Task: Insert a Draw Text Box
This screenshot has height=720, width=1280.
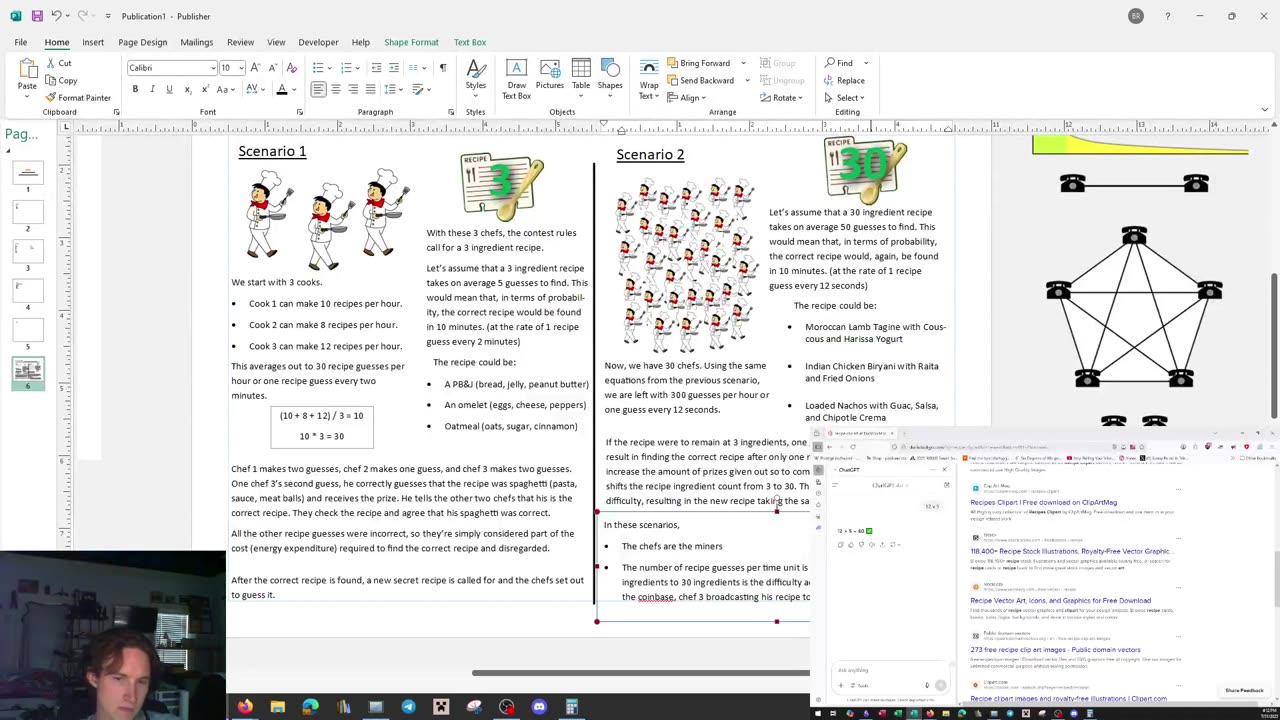Action: point(516,79)
